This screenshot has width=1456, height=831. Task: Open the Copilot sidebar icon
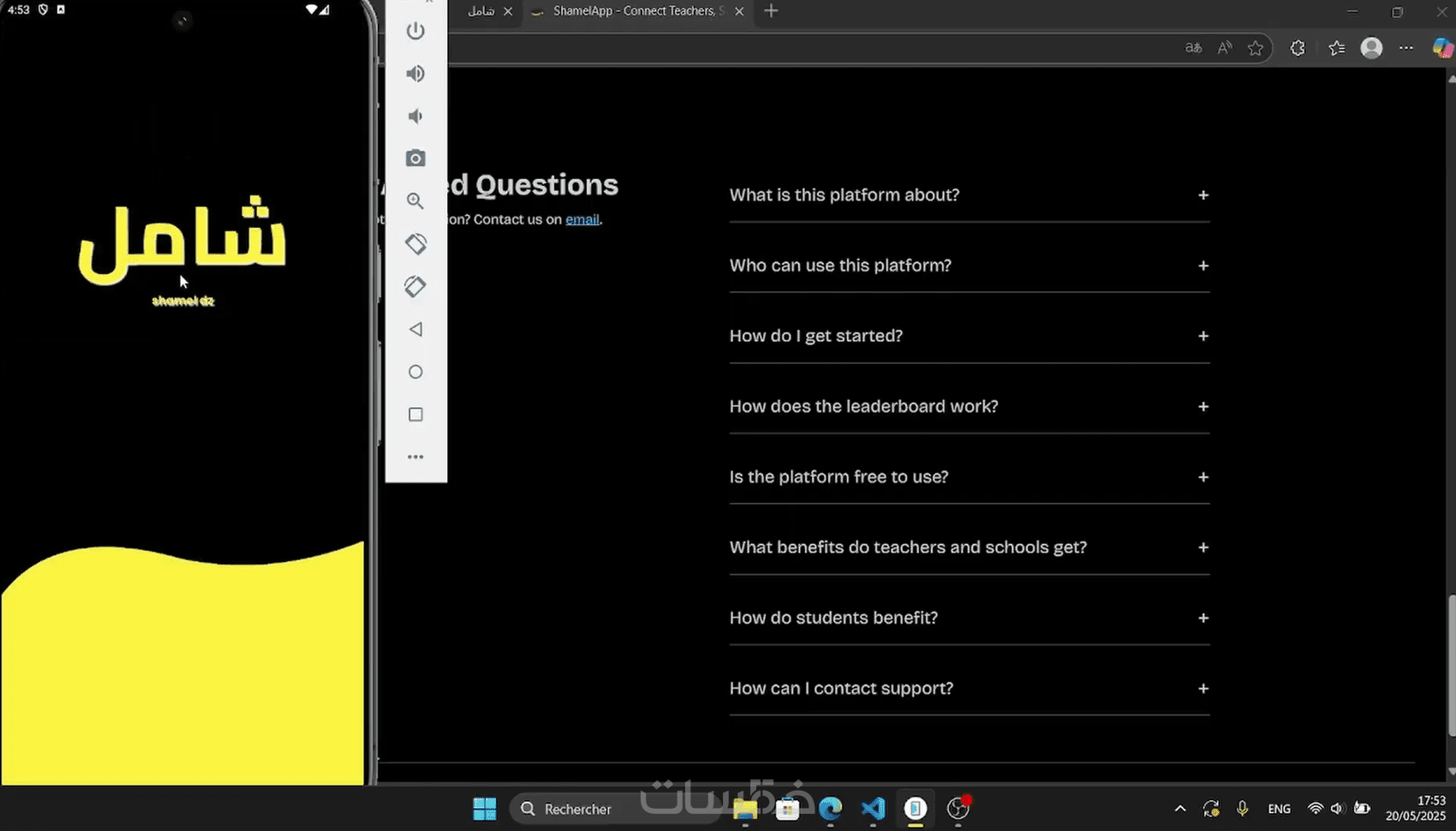[x=1442, y=48]
